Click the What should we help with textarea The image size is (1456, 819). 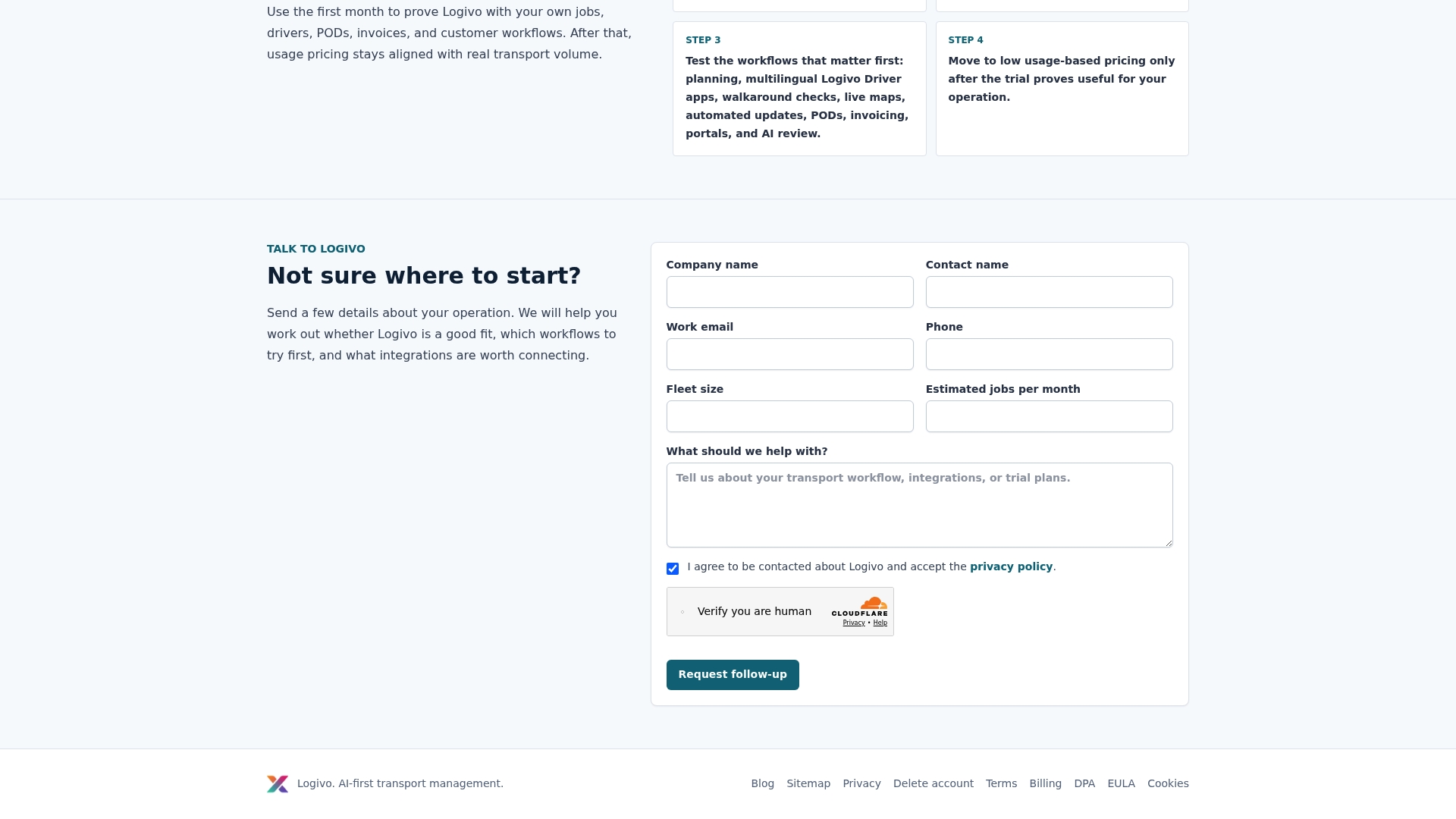pyautogui.click(x=919, y=505)
